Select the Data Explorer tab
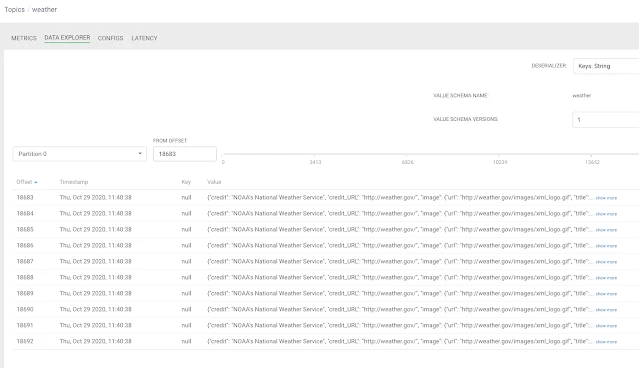 click(67, 37)
